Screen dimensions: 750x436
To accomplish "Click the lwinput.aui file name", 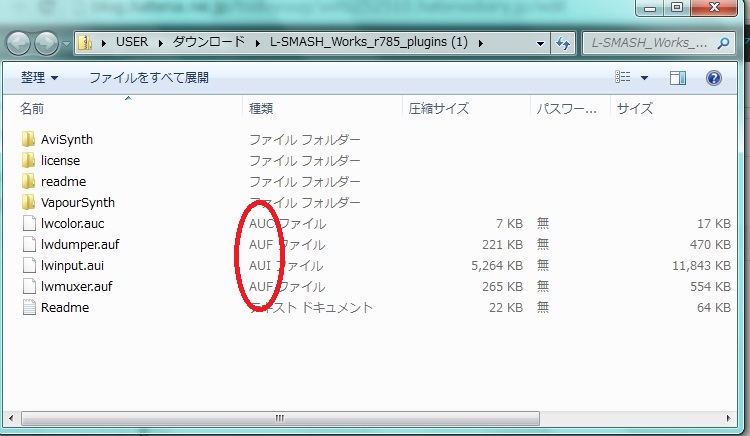I will tap(72, 266).
